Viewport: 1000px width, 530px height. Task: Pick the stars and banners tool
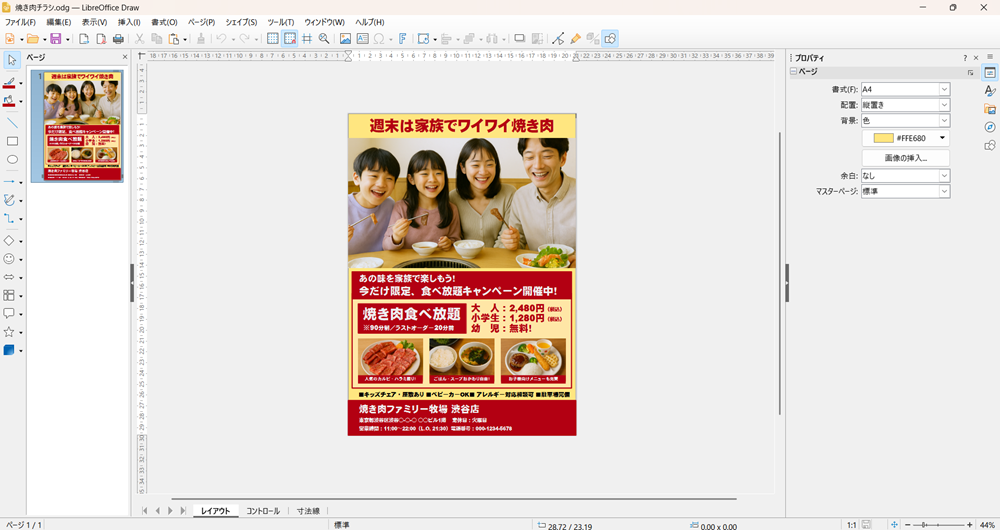coord(9,332)
